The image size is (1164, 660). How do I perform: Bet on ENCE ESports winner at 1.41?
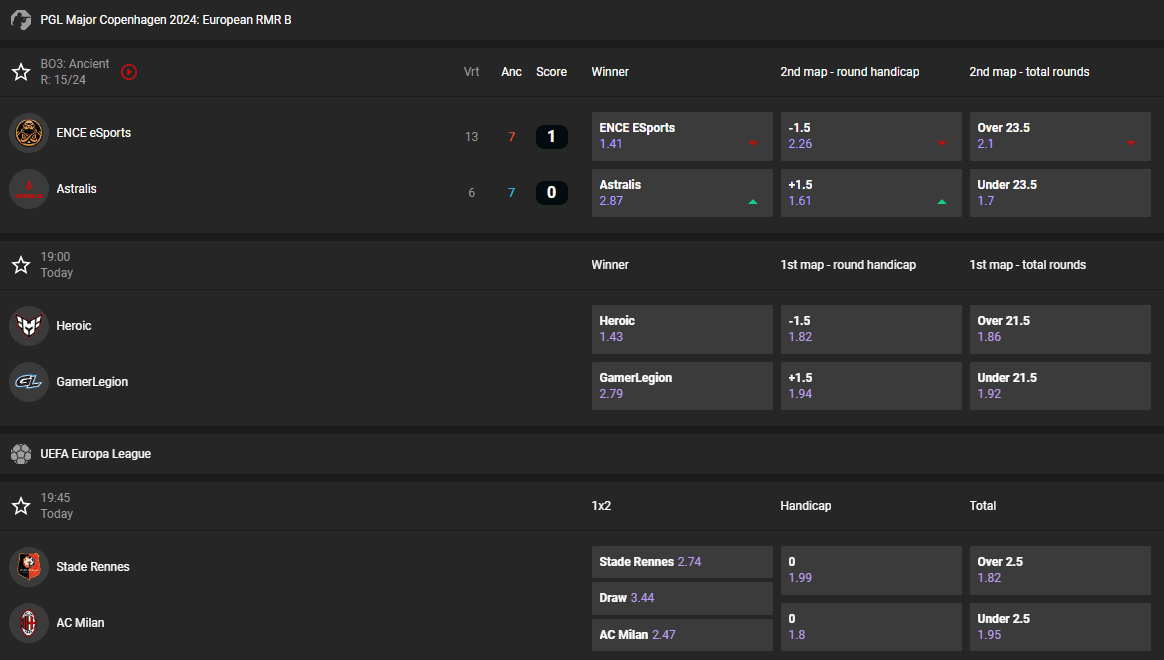(x=682, y=137)
